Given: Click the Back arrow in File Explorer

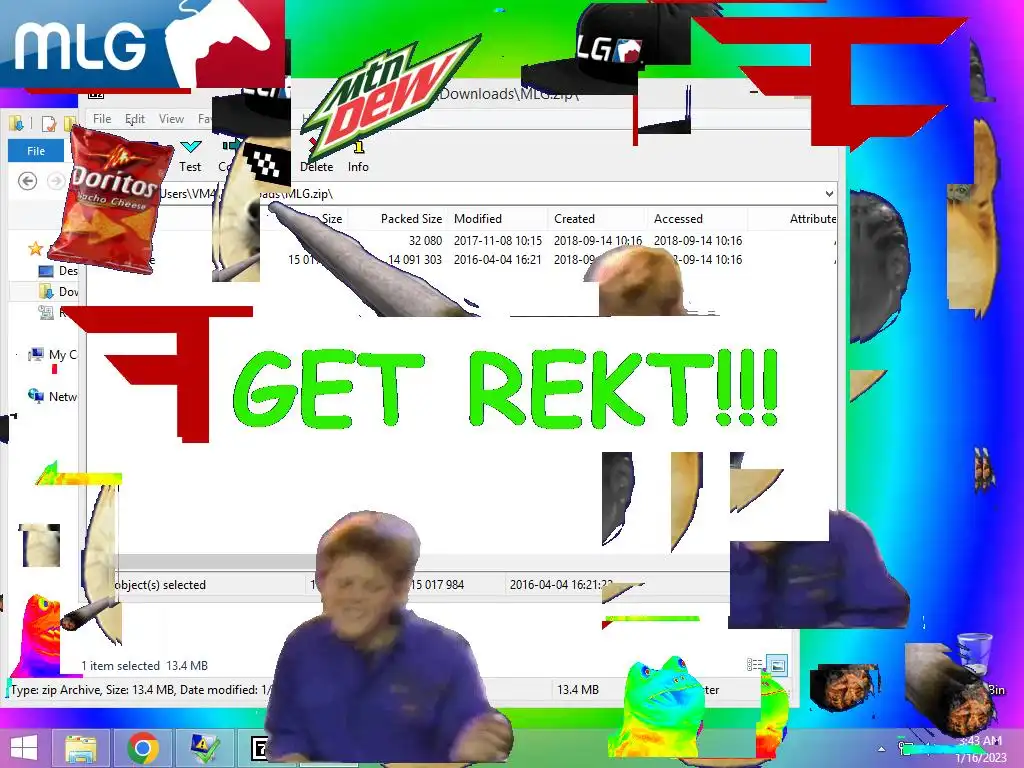Looking at the screenshot, I should point(27,181).
